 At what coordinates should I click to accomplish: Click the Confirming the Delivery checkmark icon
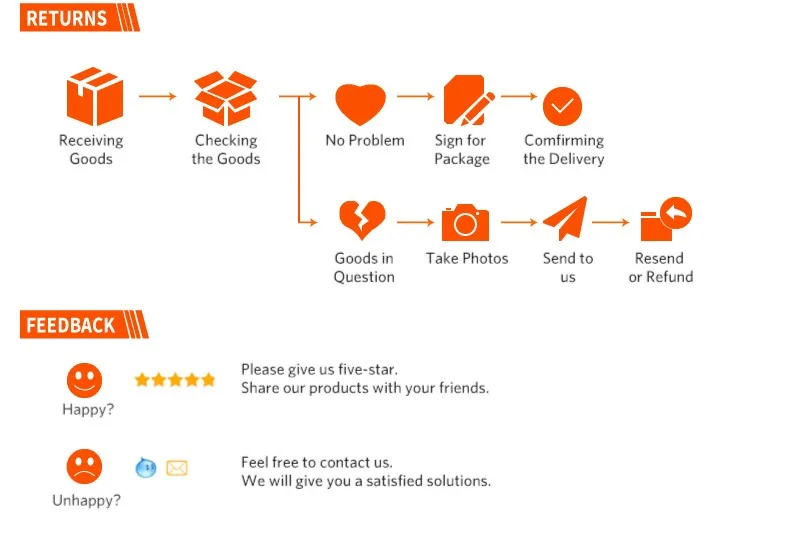[x=562, y=106]
